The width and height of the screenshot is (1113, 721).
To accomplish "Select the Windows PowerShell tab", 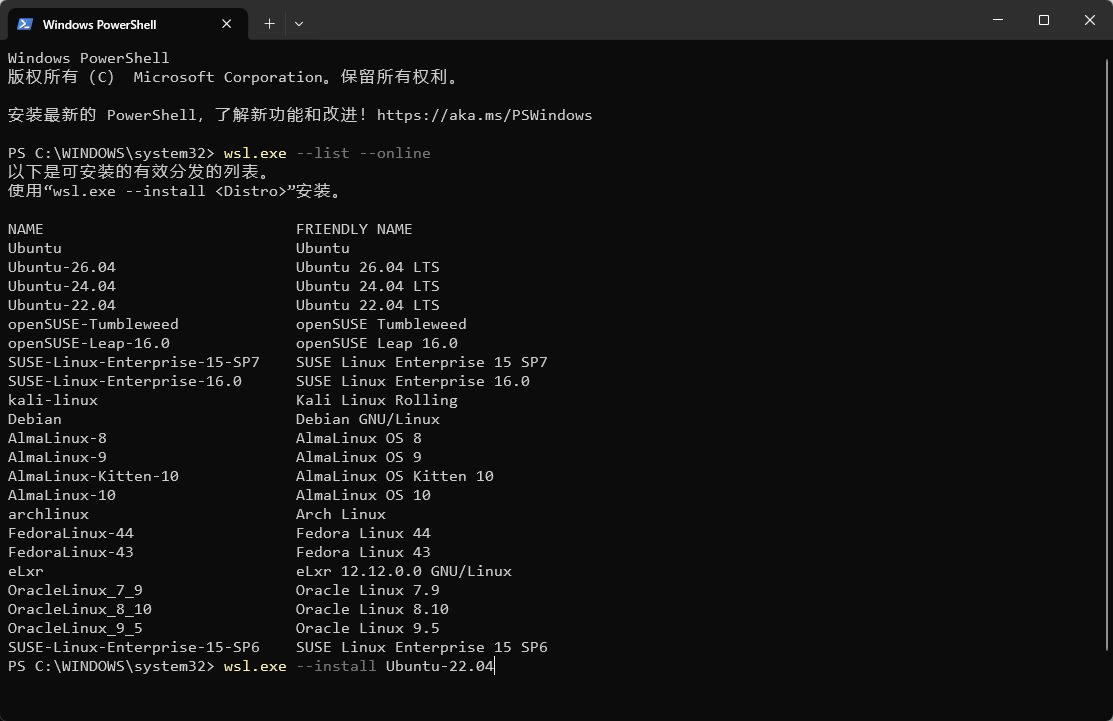I will (x=128, y=24).
